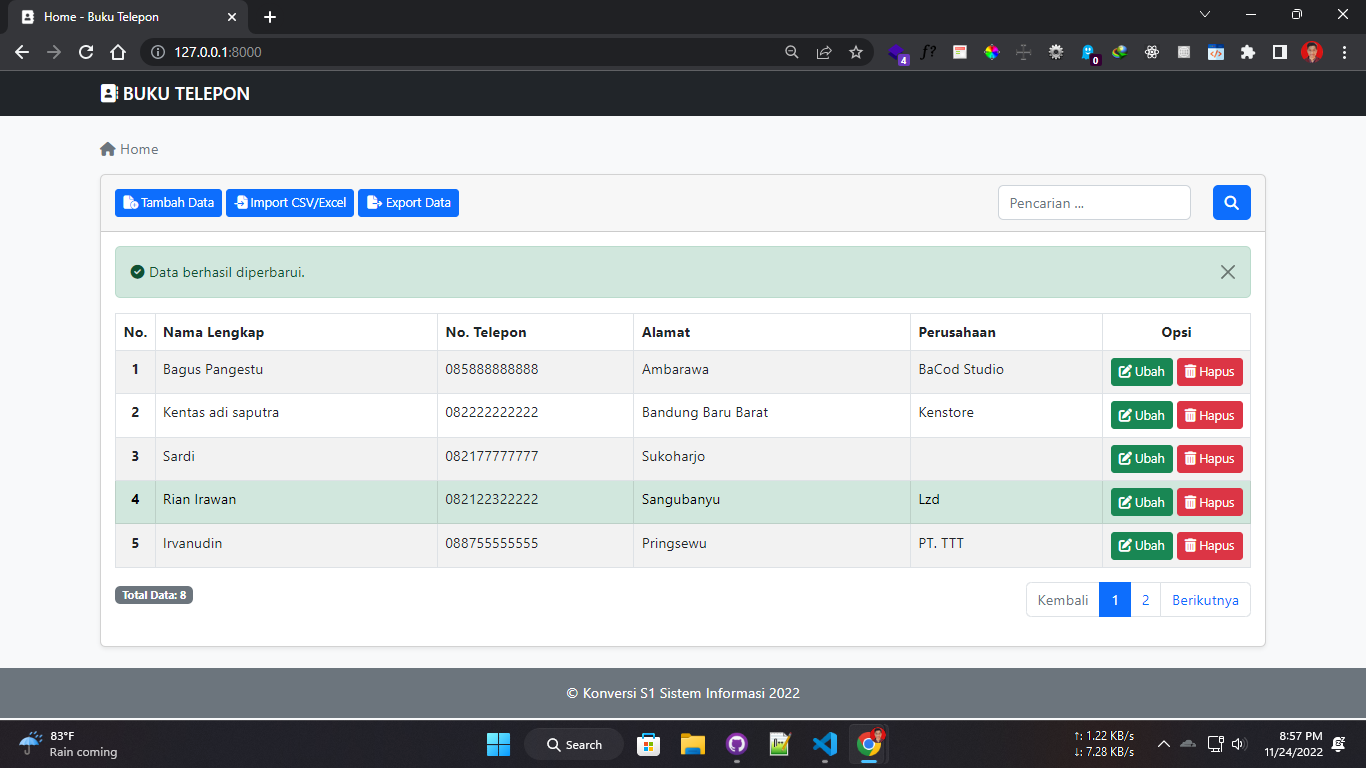This screenshot has height=768, width=1366.
Task: Click the zoom magnifier icon in address bar
Action: pyautogui.click(x=791, y=52)
